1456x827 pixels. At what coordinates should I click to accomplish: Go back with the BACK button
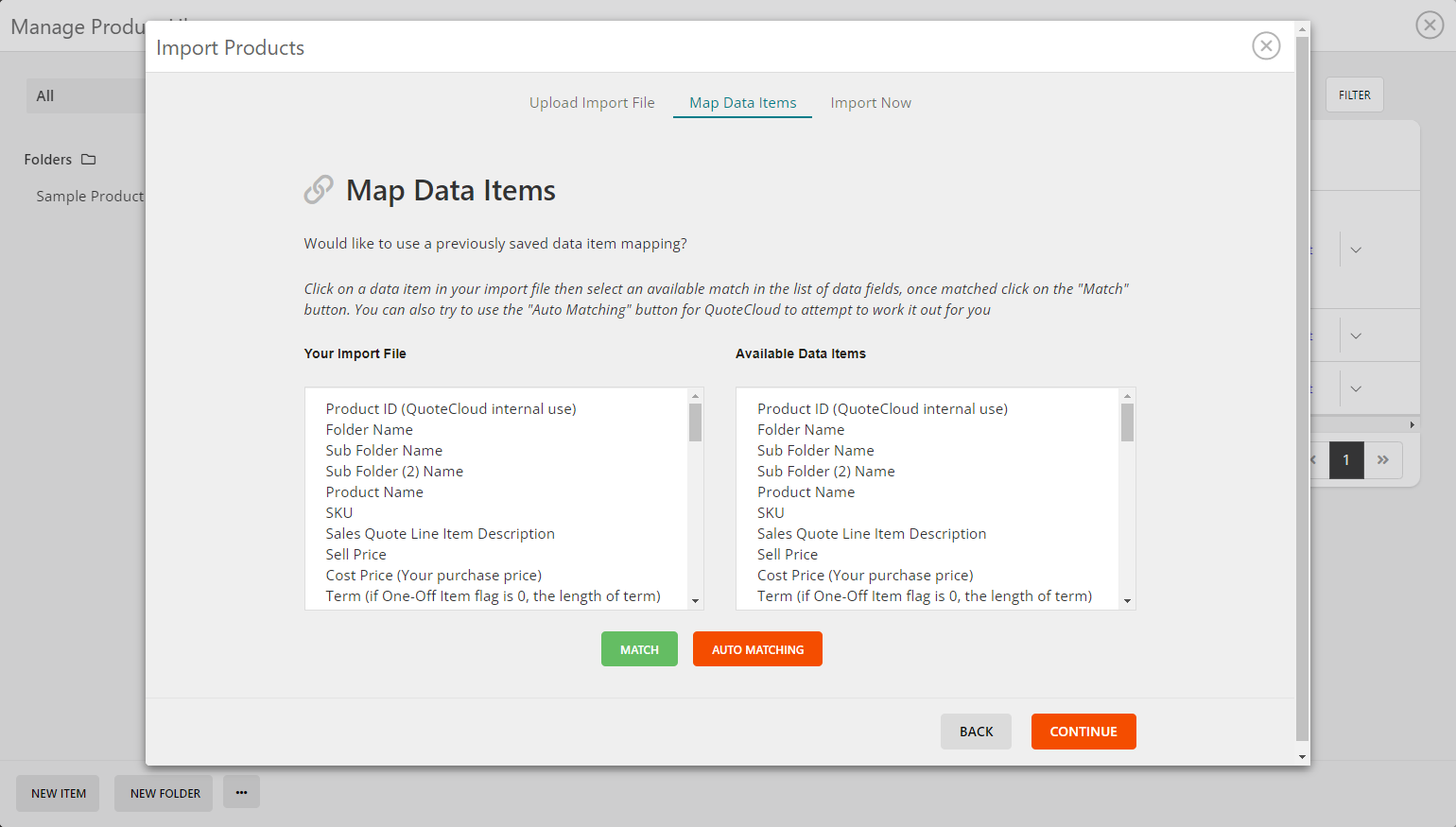[x=976, y=731]
